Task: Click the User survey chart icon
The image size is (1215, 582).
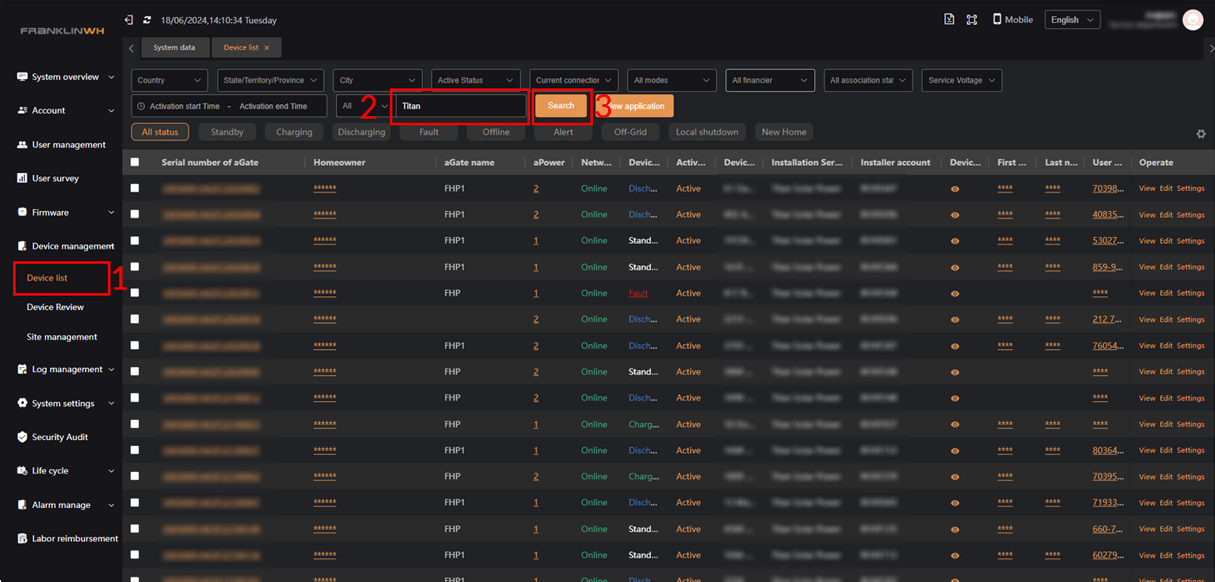Action: (x=22, y=178)
